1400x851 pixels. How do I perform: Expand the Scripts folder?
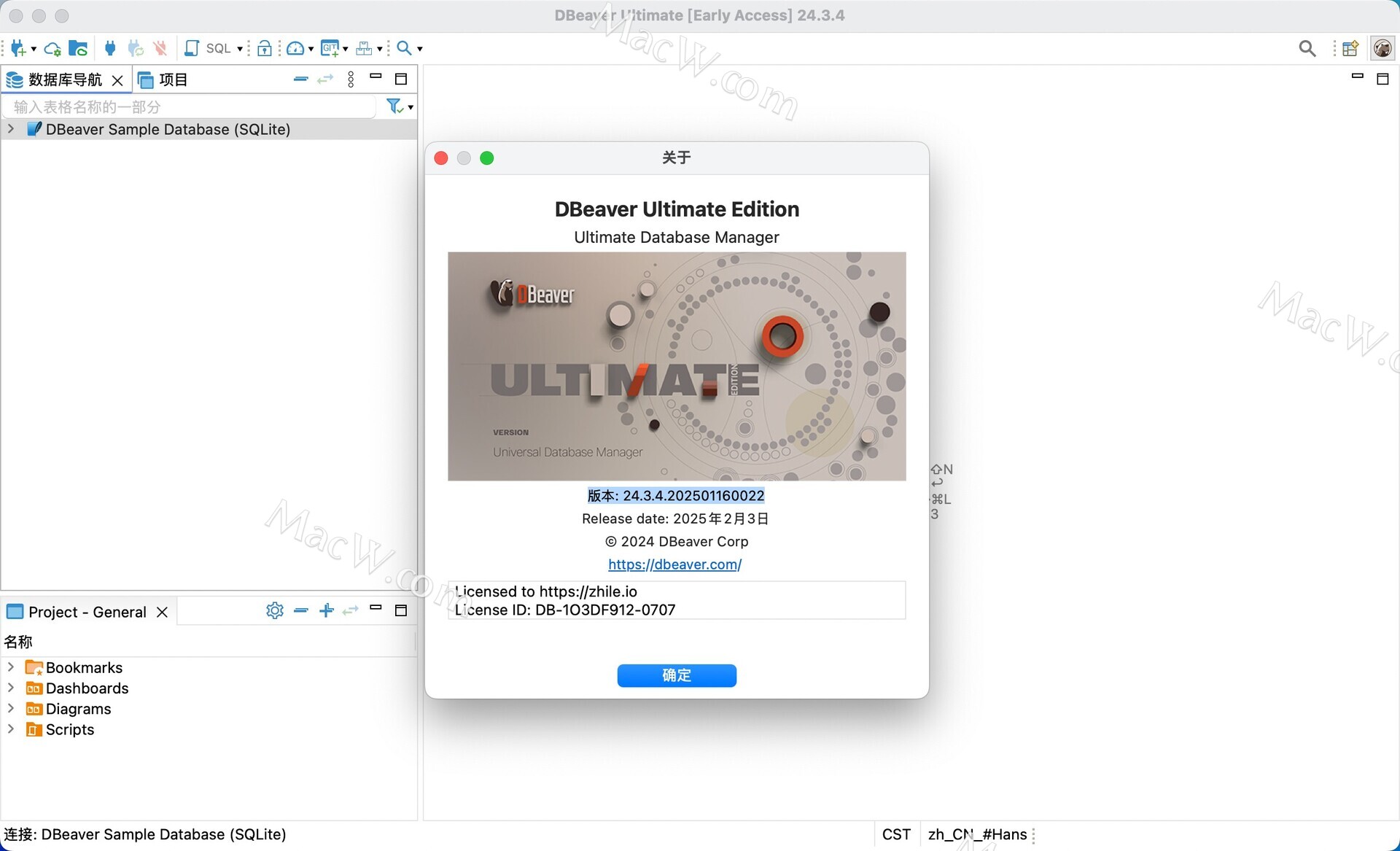11,729
